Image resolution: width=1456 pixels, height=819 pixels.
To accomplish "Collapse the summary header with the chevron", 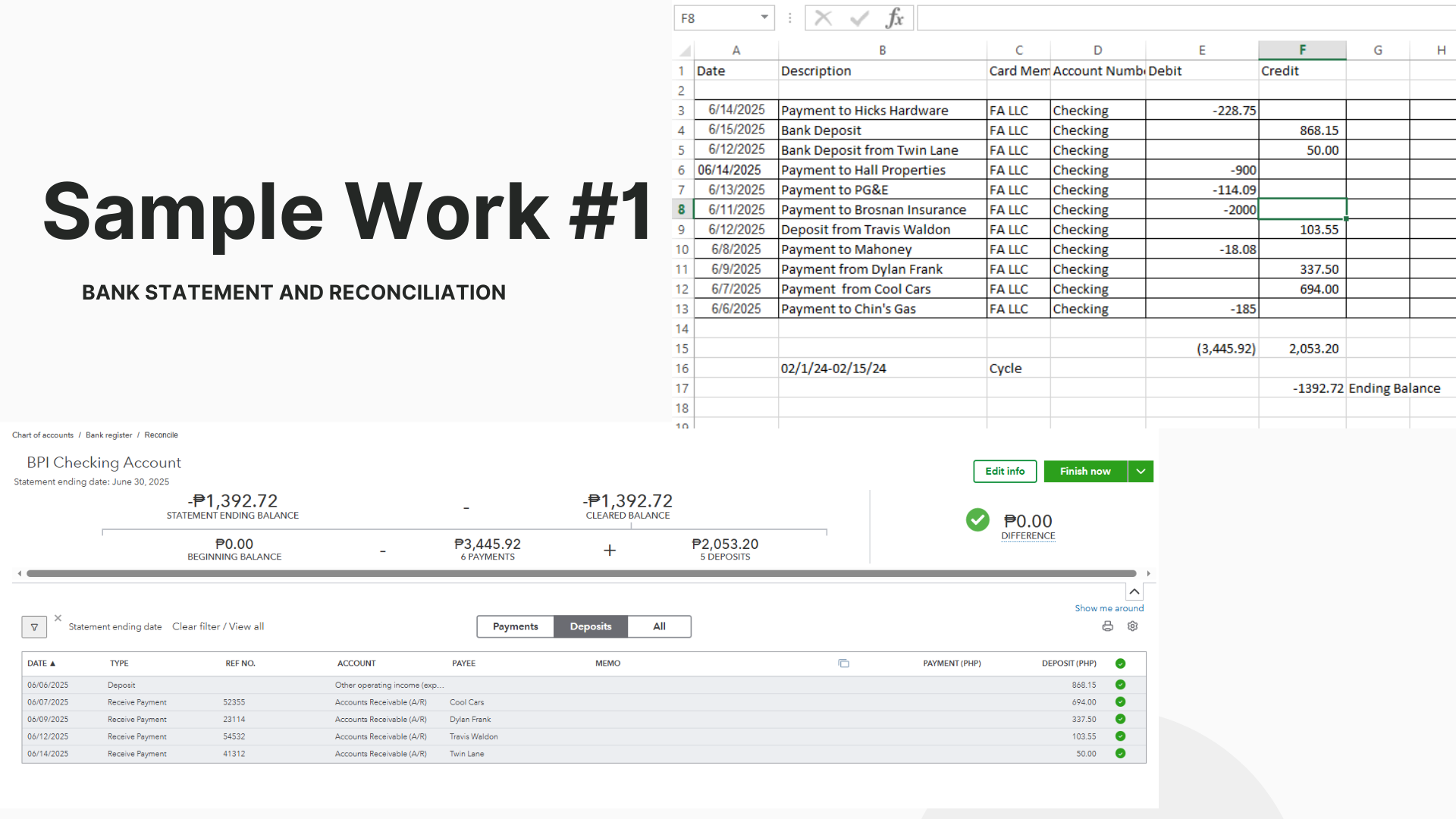I will point(1134,591).
